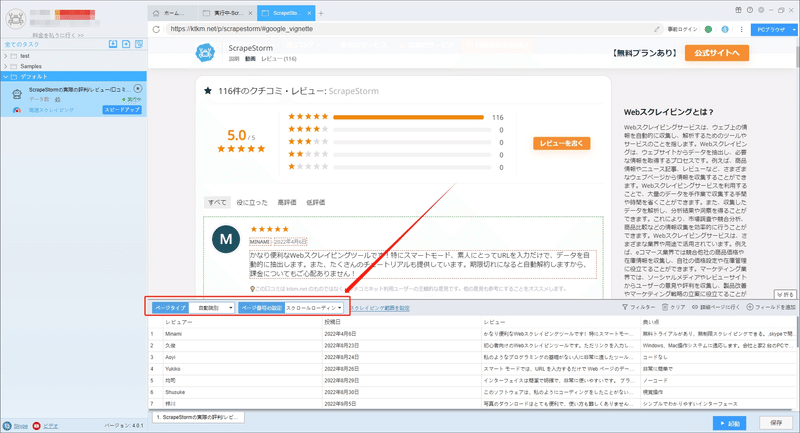800x433 pixels.
Task: Select the 低評価 review filter tab
Action: click(x=315, y=202)
